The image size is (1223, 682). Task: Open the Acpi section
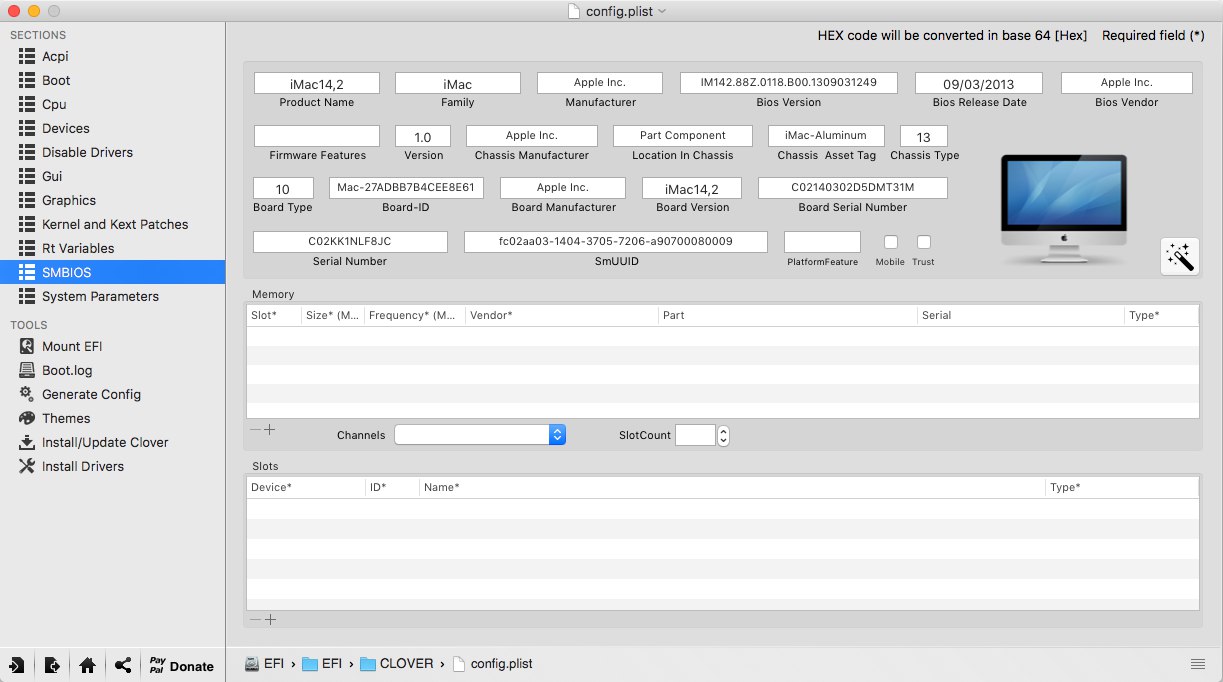click(x=112, y=56)
